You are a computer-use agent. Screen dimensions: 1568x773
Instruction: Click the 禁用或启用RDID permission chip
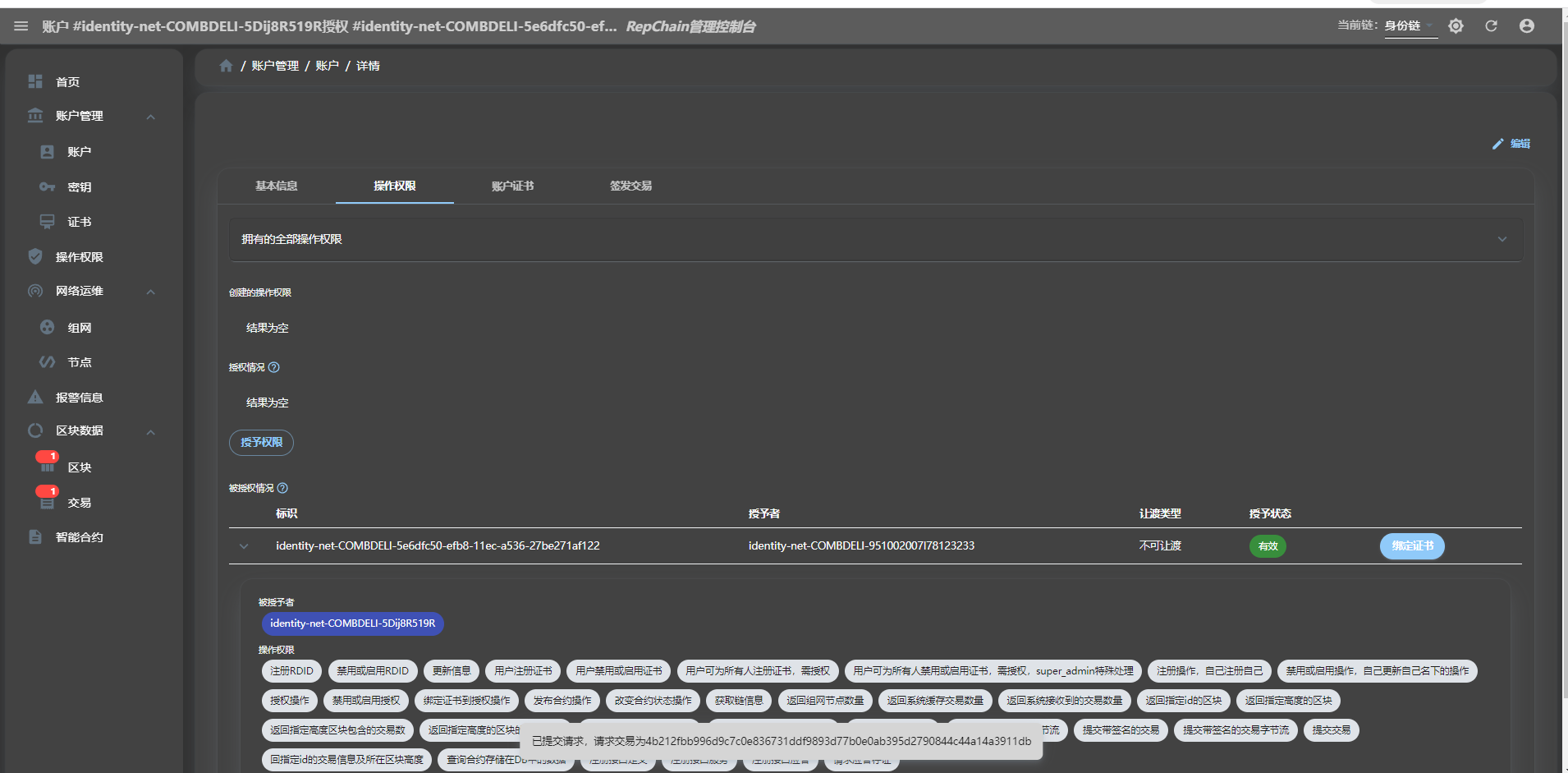click(x=373, y=671)
